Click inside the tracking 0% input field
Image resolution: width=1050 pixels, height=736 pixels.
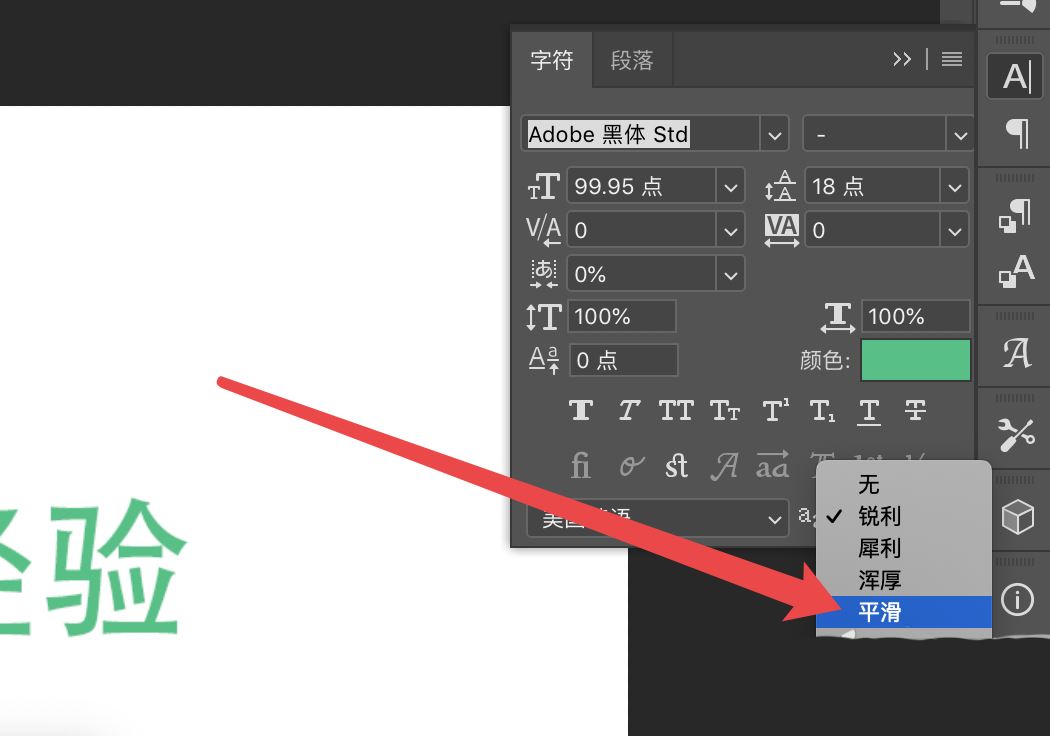640,273
